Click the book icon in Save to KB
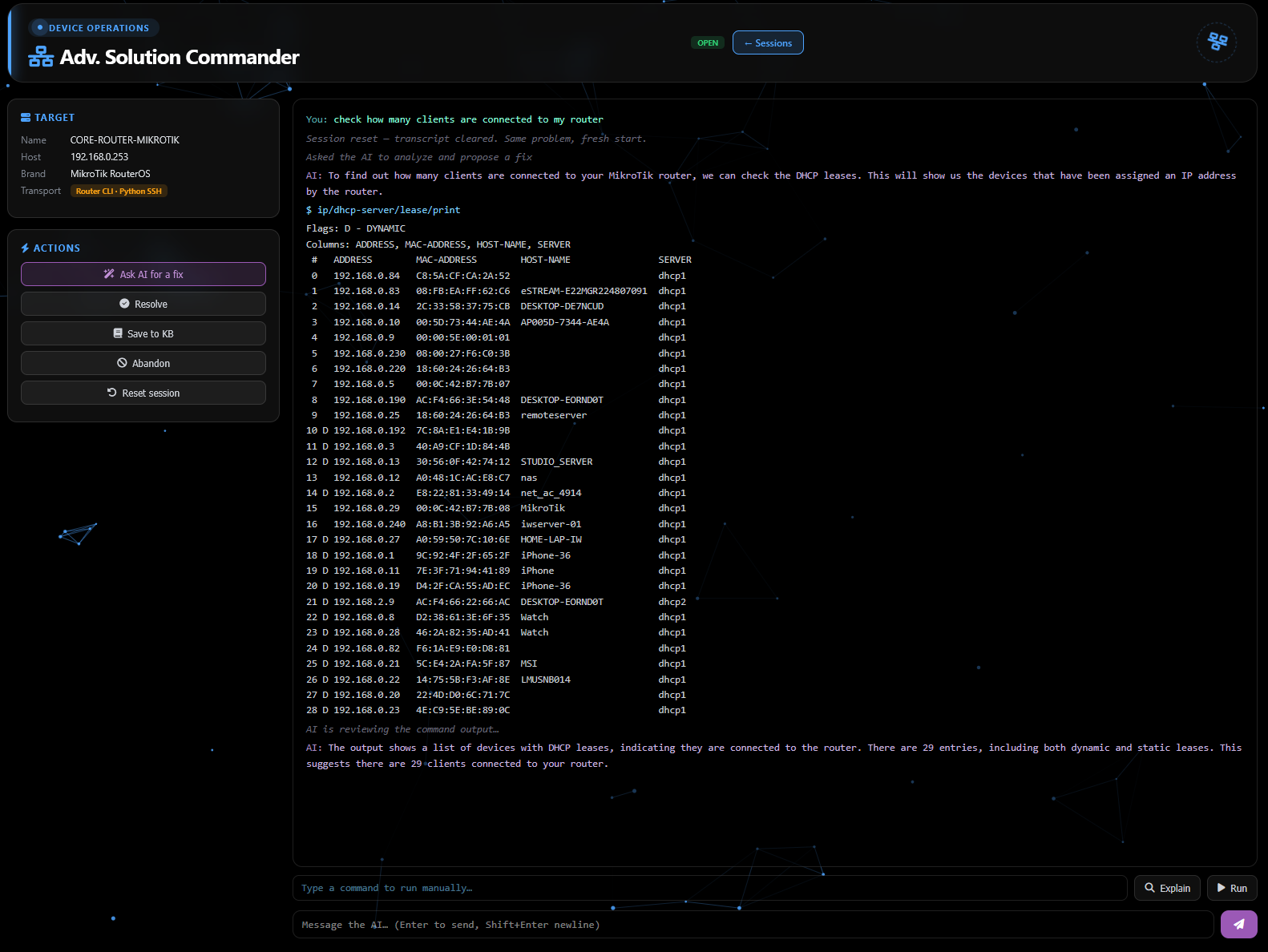 tap(118, 333)
